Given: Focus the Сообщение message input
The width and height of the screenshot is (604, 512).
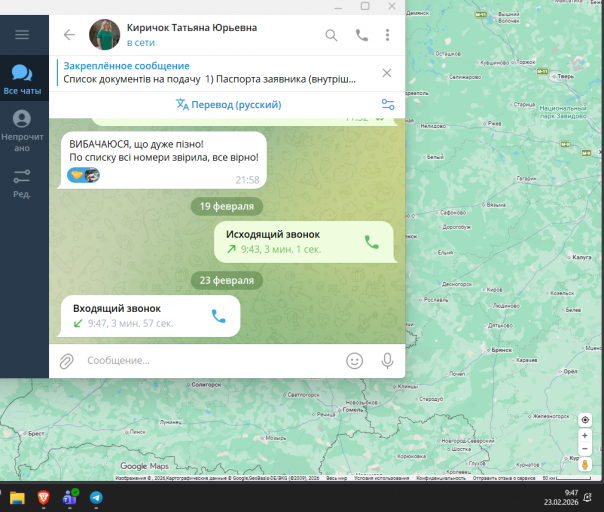Looking at the screenshot, I should point(212,361).
